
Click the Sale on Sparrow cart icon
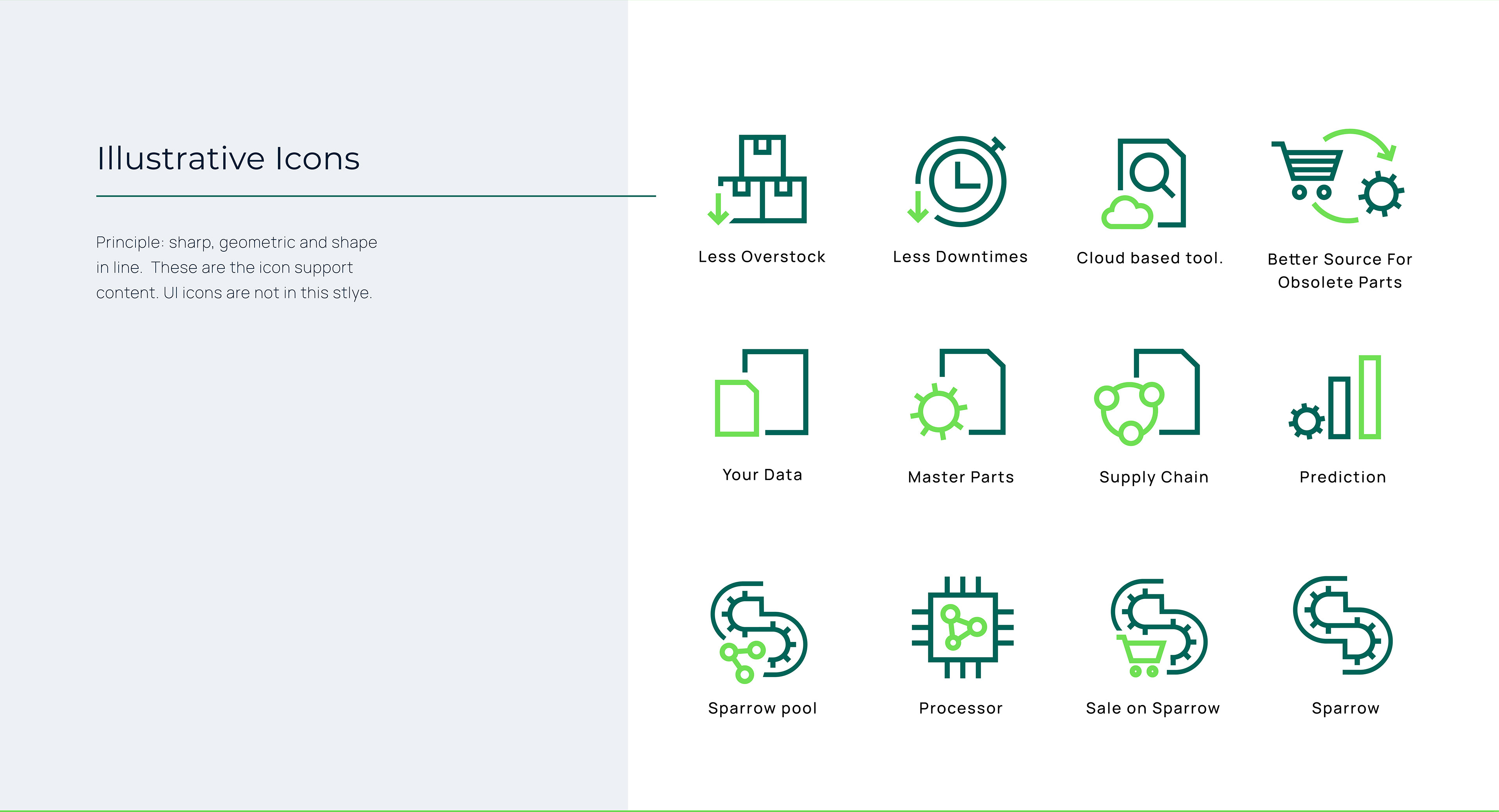point(1159,628)
